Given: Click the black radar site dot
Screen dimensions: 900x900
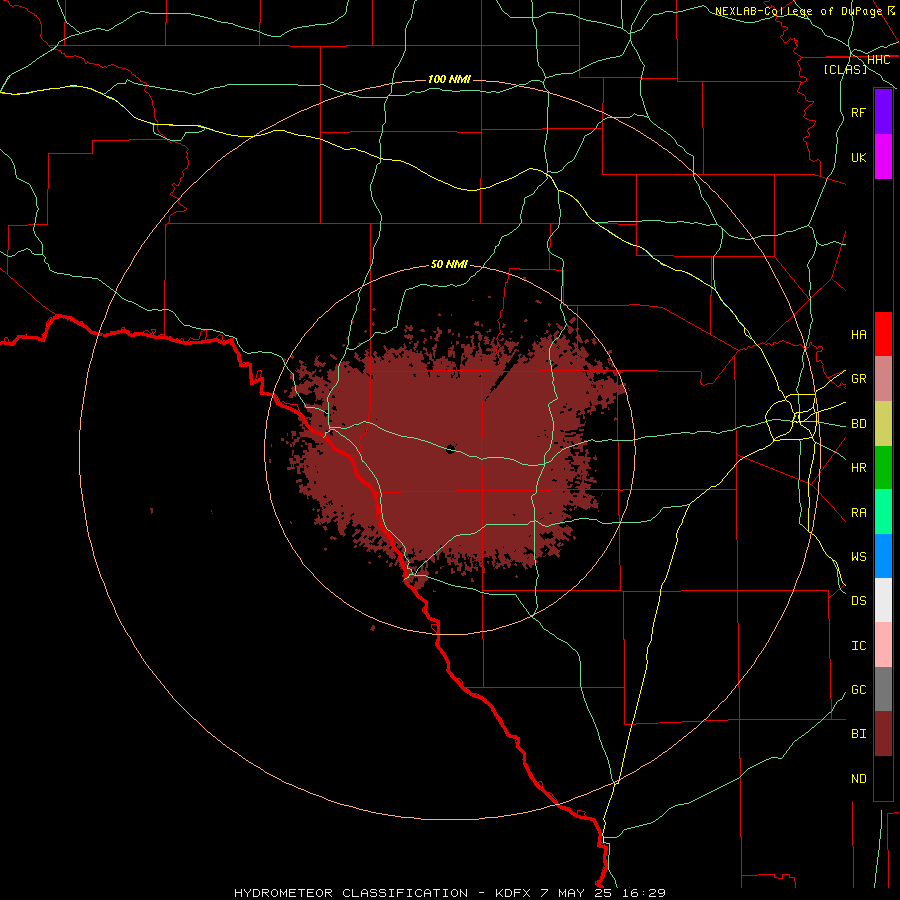Looking at the screenshot, I should (x=451, y=449).
